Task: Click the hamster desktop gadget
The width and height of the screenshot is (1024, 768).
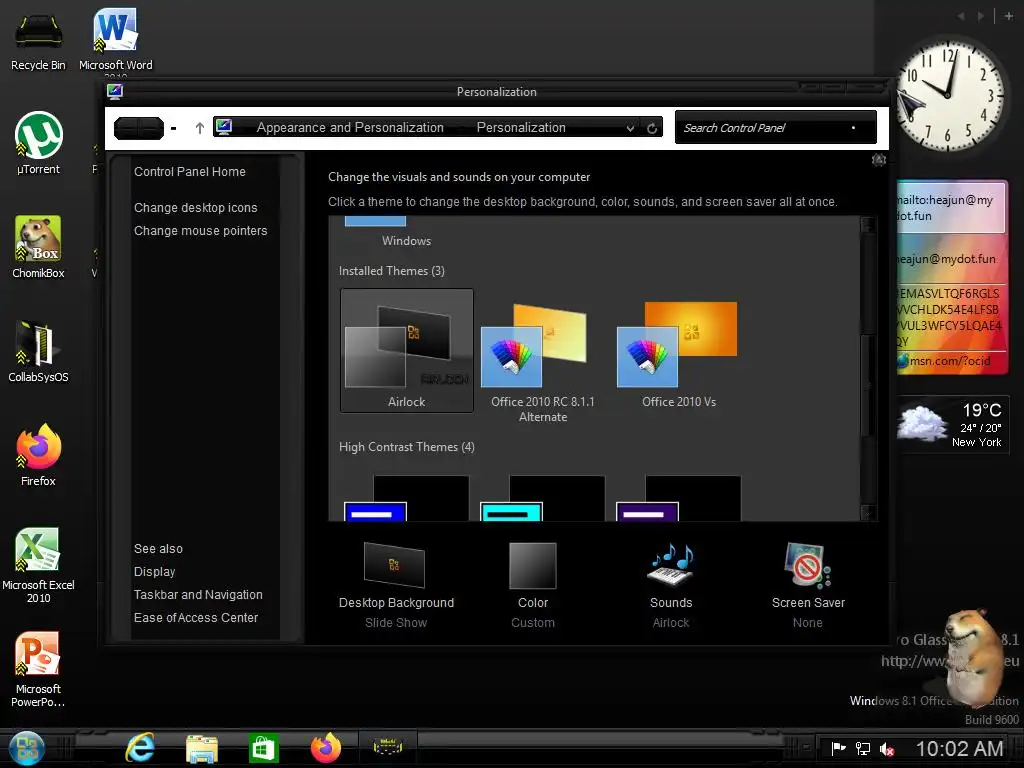Action: point(973,658)
